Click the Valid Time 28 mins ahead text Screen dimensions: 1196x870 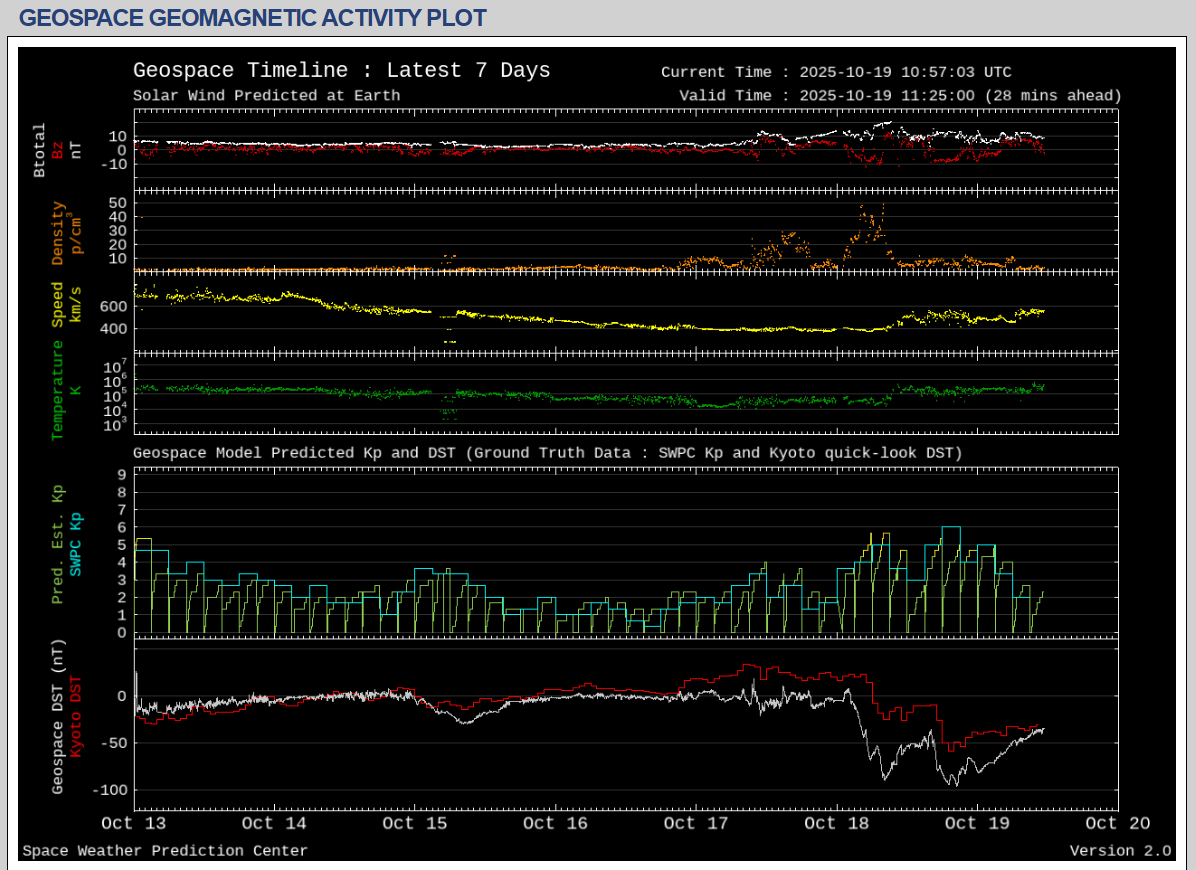tap(899, 96)
